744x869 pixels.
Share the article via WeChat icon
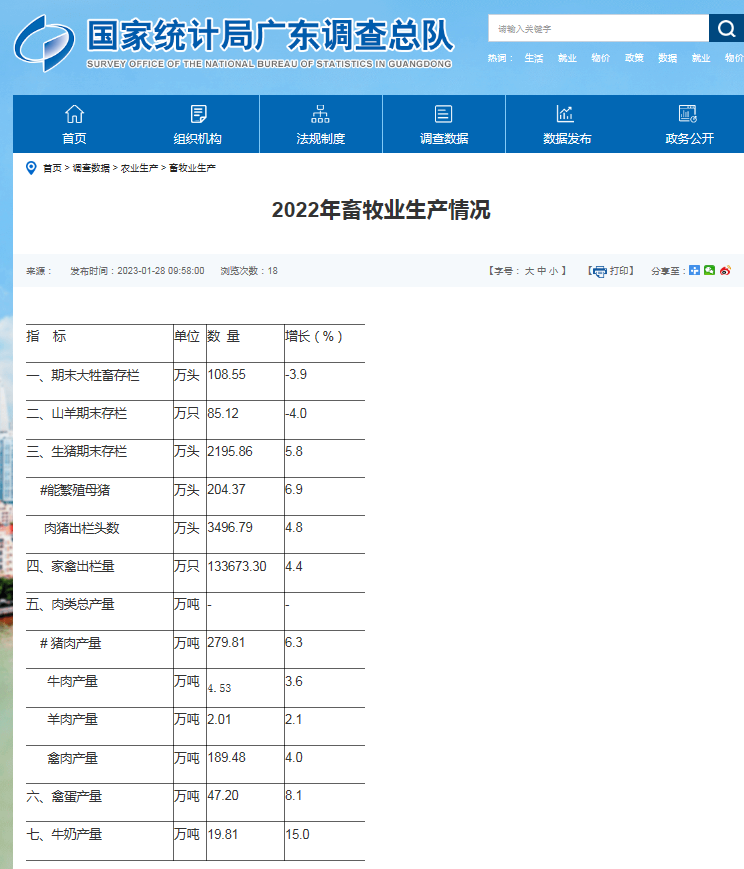710,270
